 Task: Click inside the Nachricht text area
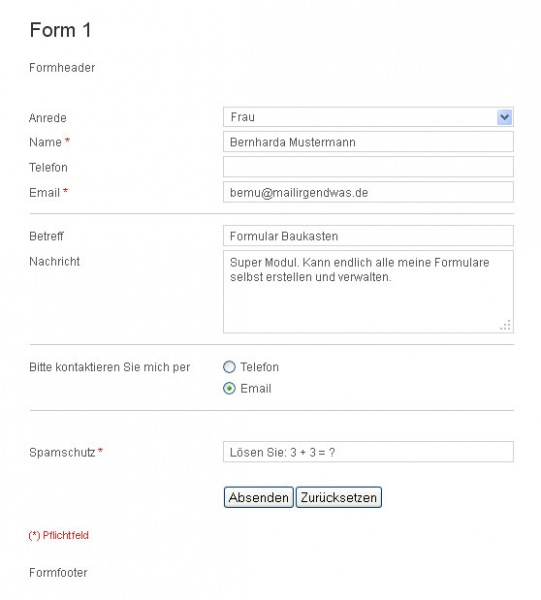[x=368, y=292]
